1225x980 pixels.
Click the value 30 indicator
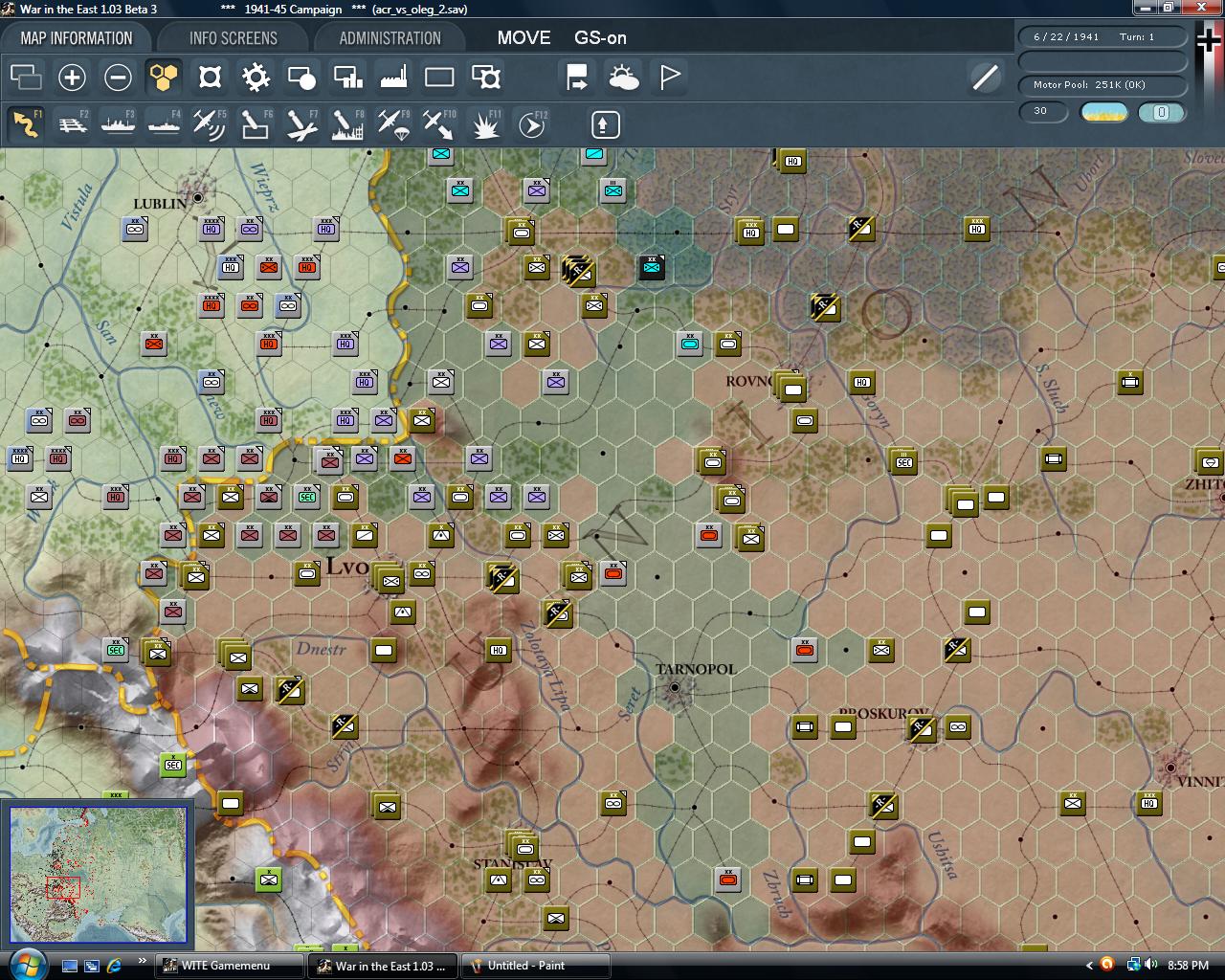1042,111
